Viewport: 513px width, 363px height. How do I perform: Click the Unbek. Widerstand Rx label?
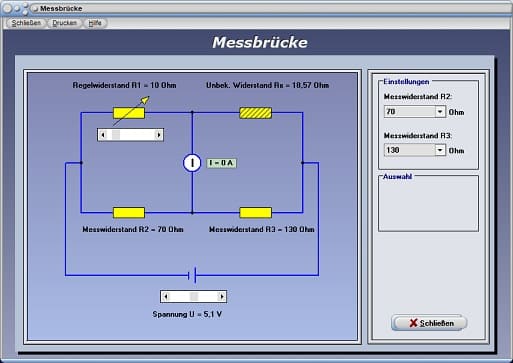pos(267,85)
